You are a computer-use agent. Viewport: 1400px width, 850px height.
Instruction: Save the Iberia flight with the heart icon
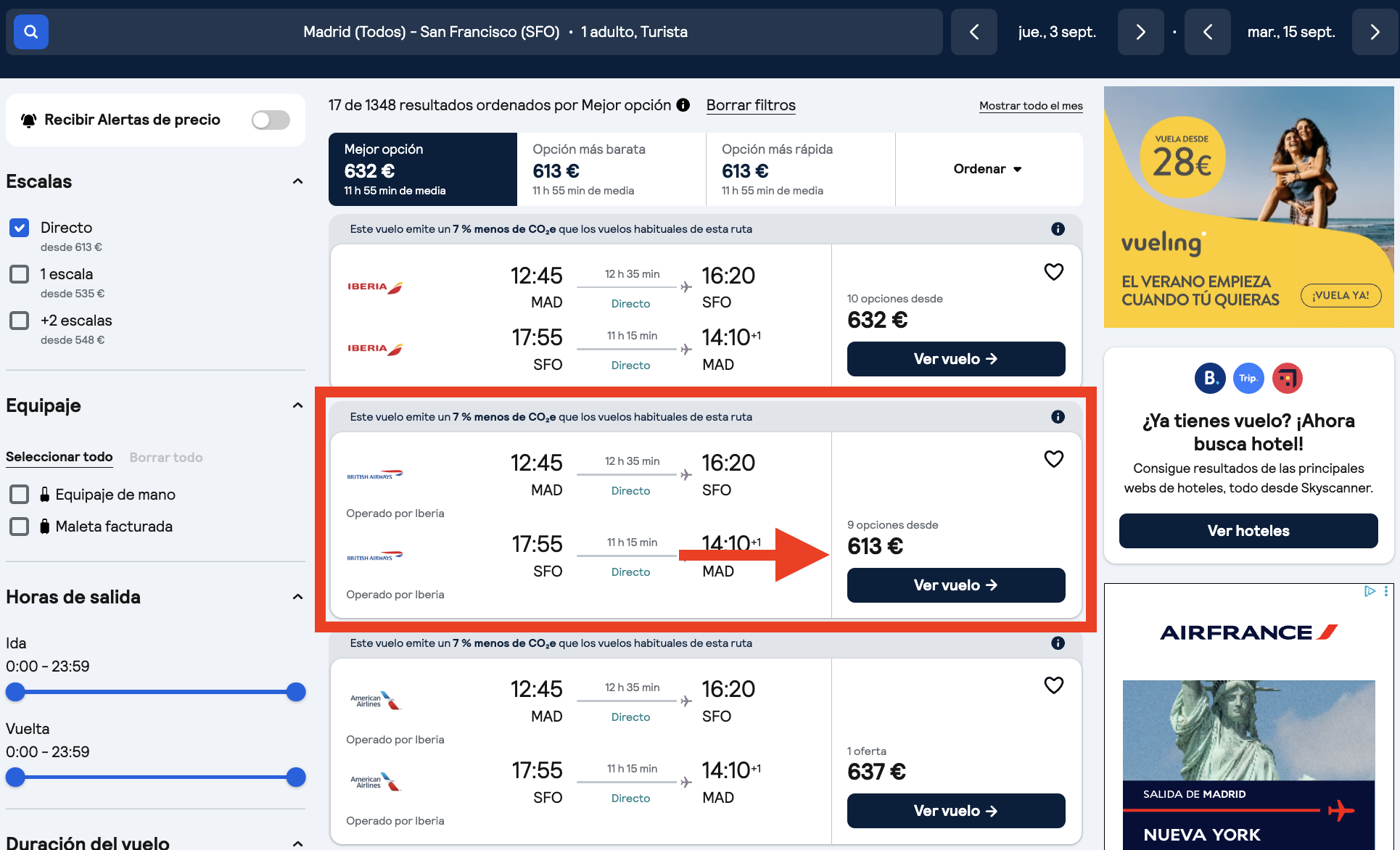[x=1054, y=271]
